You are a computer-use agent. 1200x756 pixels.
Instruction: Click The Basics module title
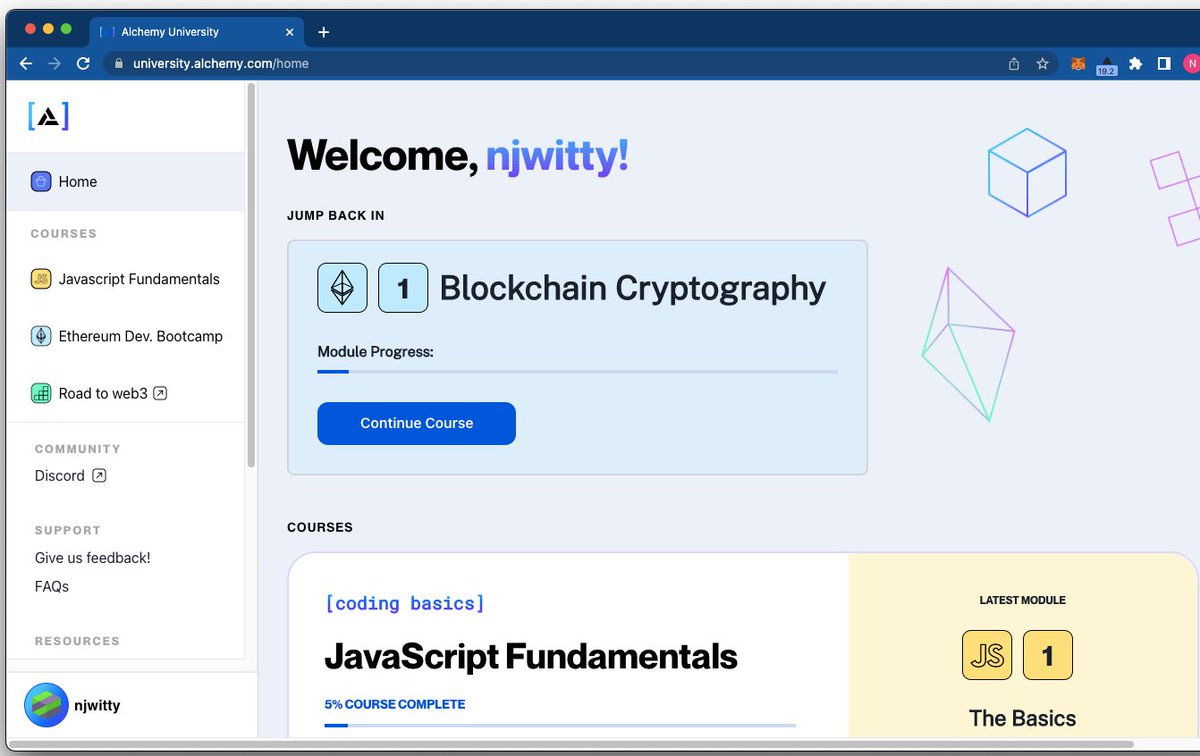[1022, 718]
